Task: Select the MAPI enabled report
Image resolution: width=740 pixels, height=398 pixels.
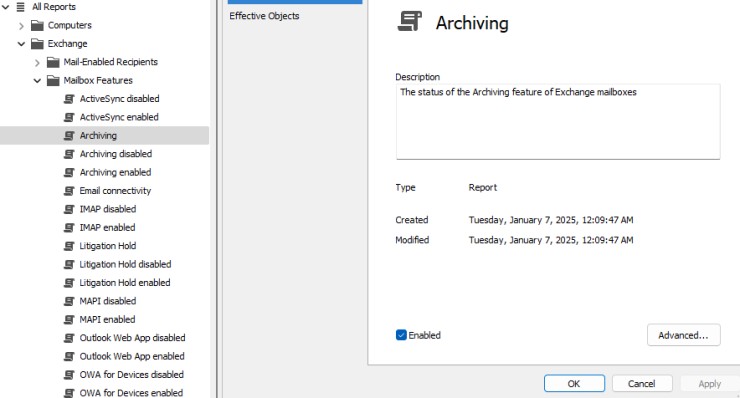Action: tap(107, 320)
